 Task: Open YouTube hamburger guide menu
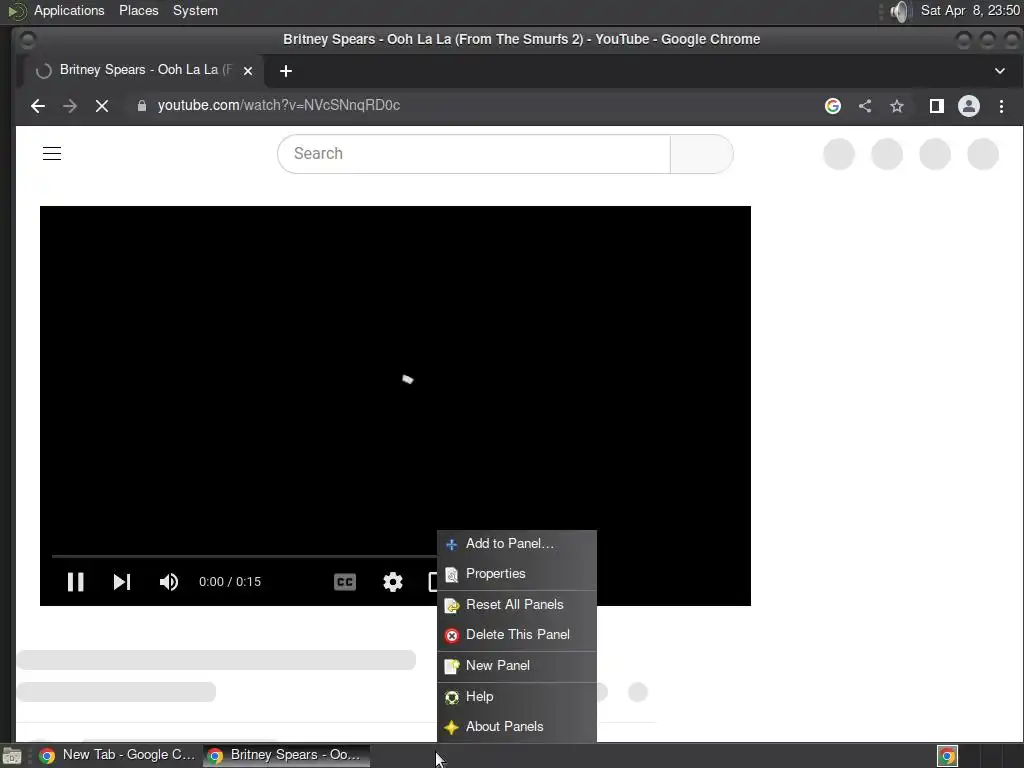click(x=52, y=153)
